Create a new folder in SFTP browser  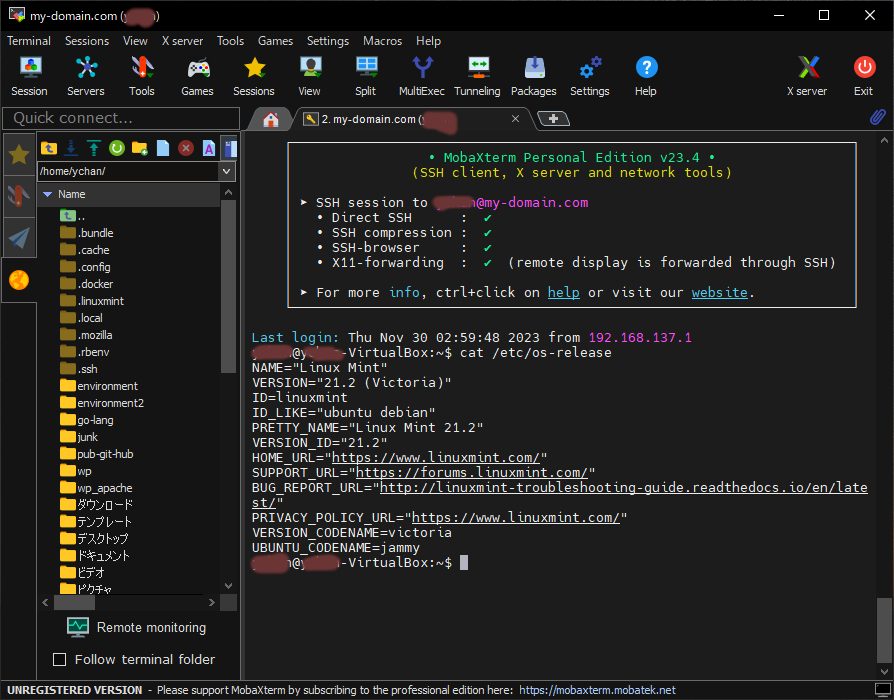click(x=140, y=148)
